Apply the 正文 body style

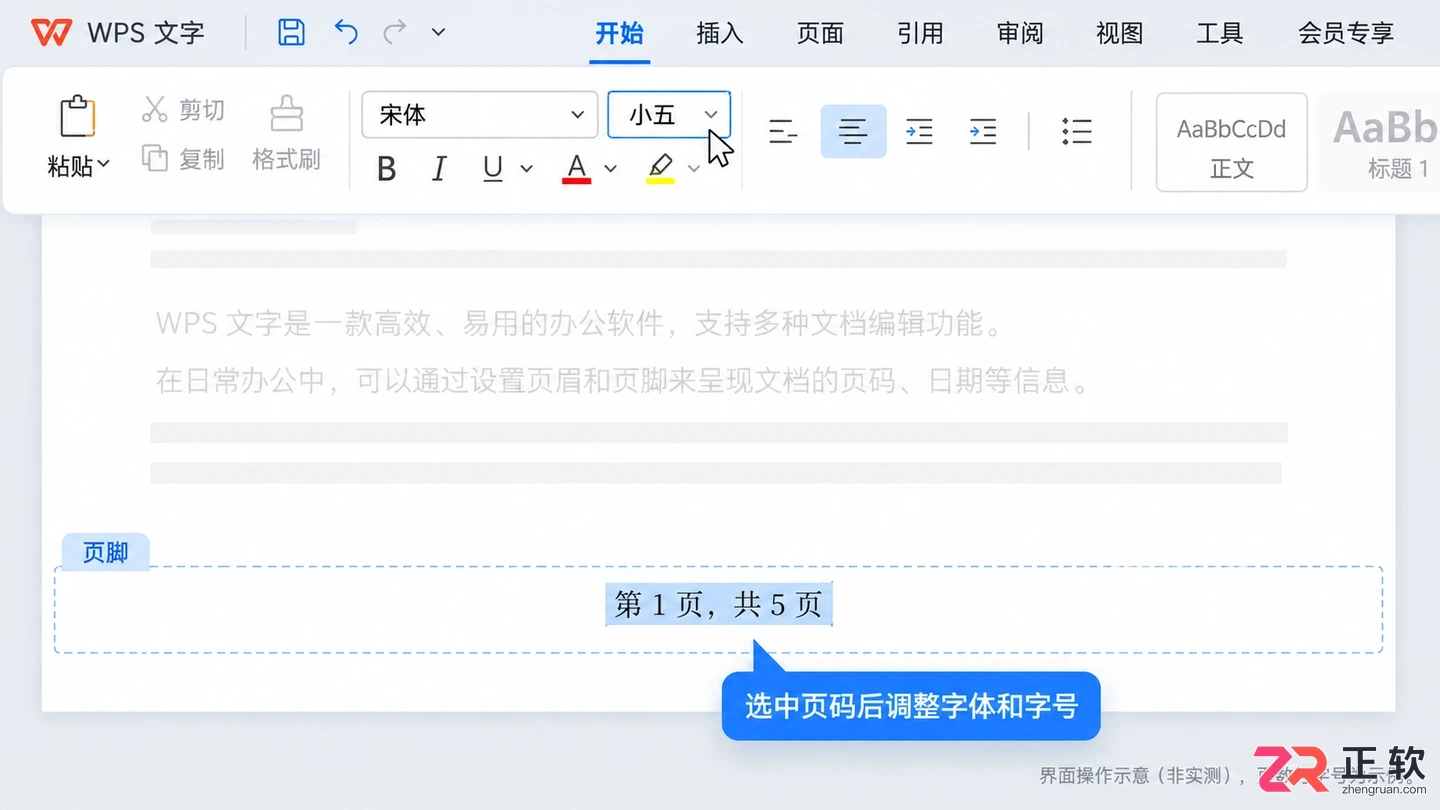pyautogui.click(x=1232, y=142)
